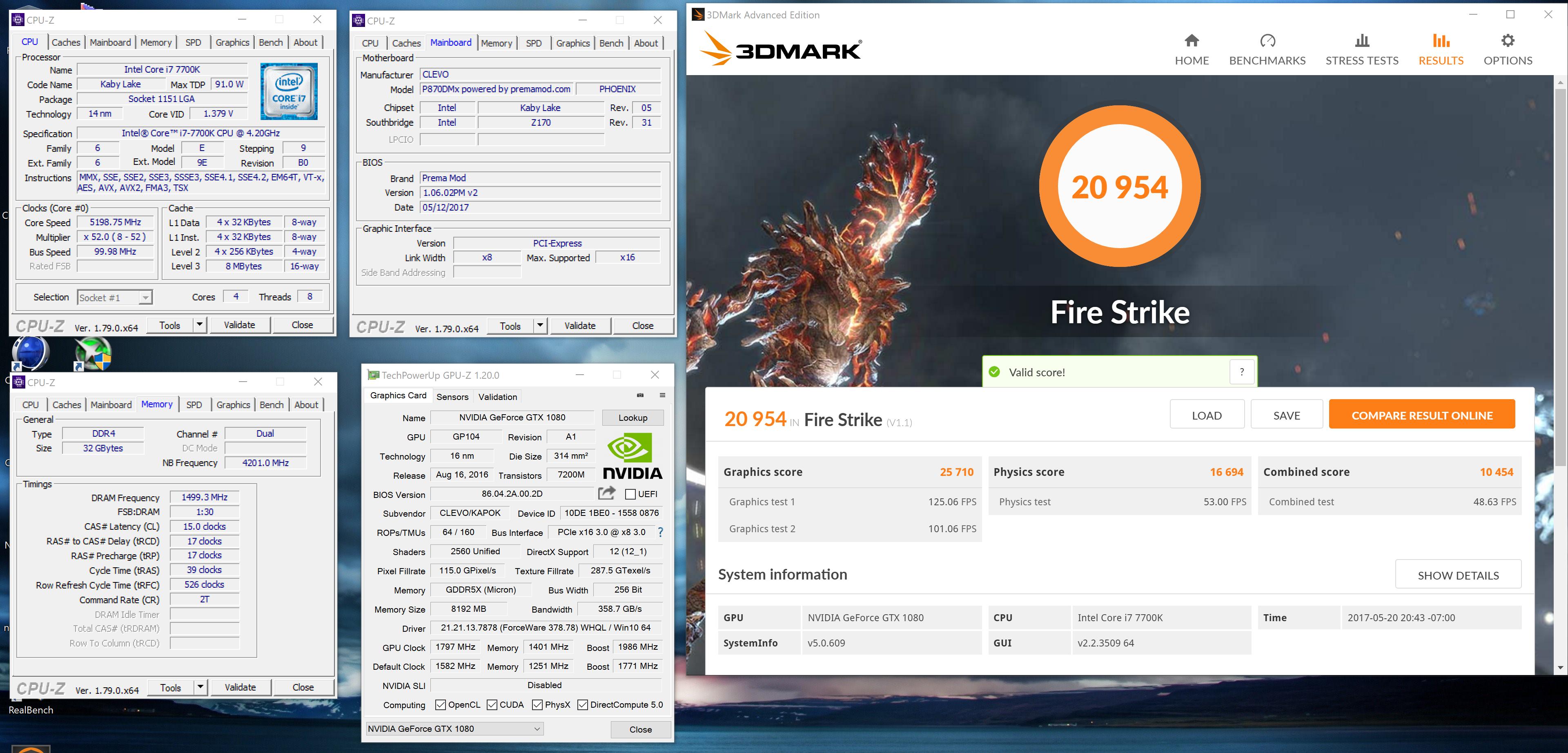Viewport: 1568px width, 753px height.
Task: Click the 3DMark vertical scrollbar
Action: tap(1561, 274)
